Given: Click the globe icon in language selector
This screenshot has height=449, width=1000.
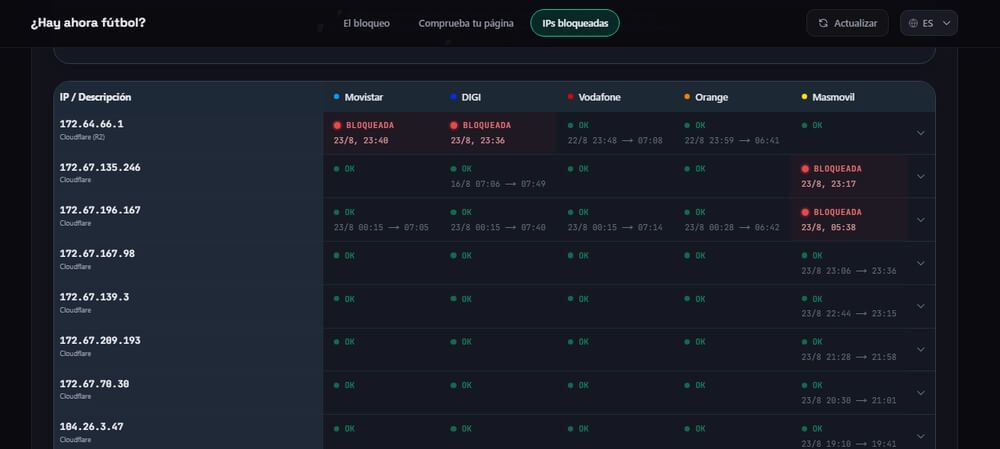Looking at the screenshot, I should click(x=913, y=23).
